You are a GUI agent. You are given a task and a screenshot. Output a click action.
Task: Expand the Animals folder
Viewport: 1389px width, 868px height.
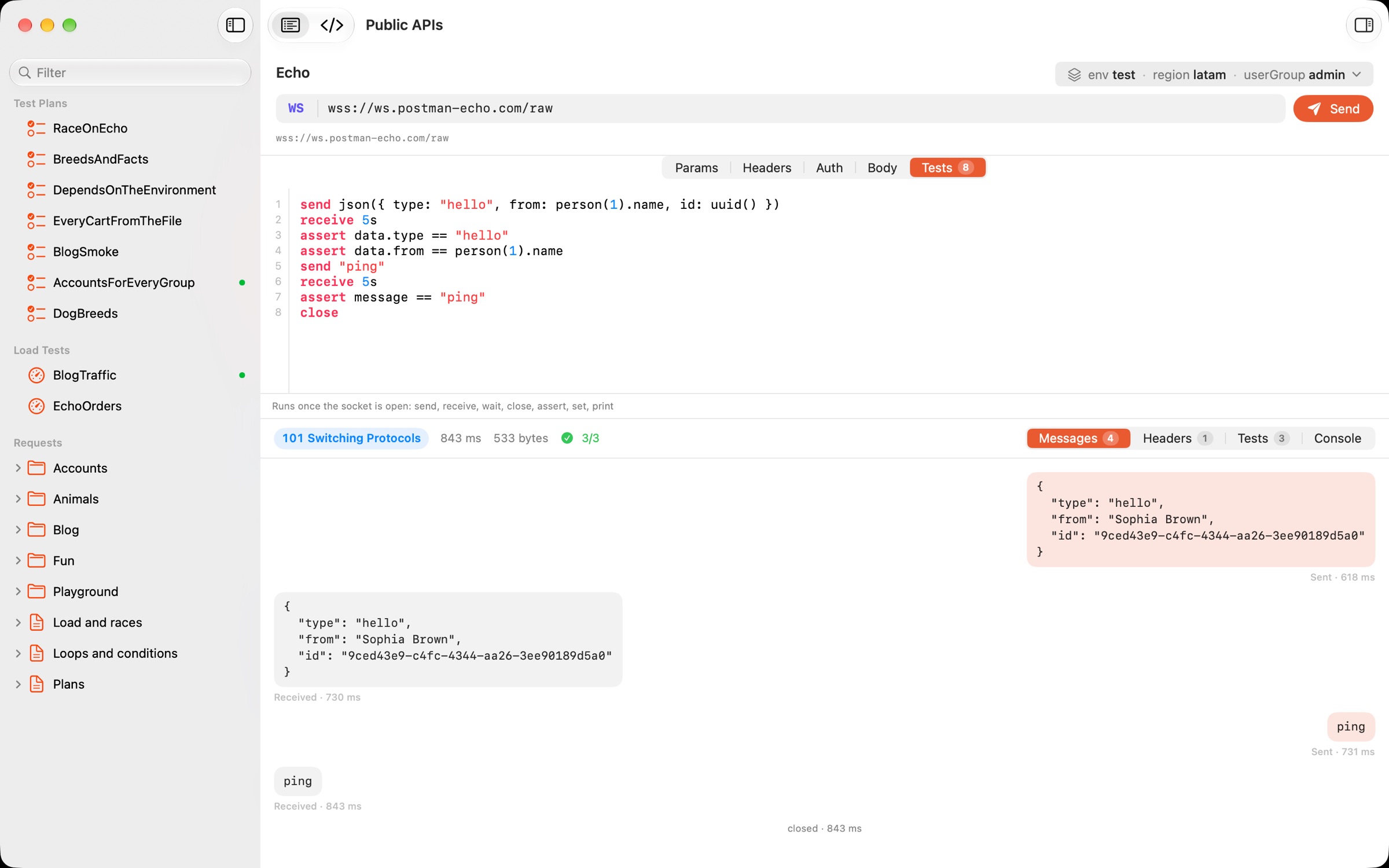click(18, 499)
